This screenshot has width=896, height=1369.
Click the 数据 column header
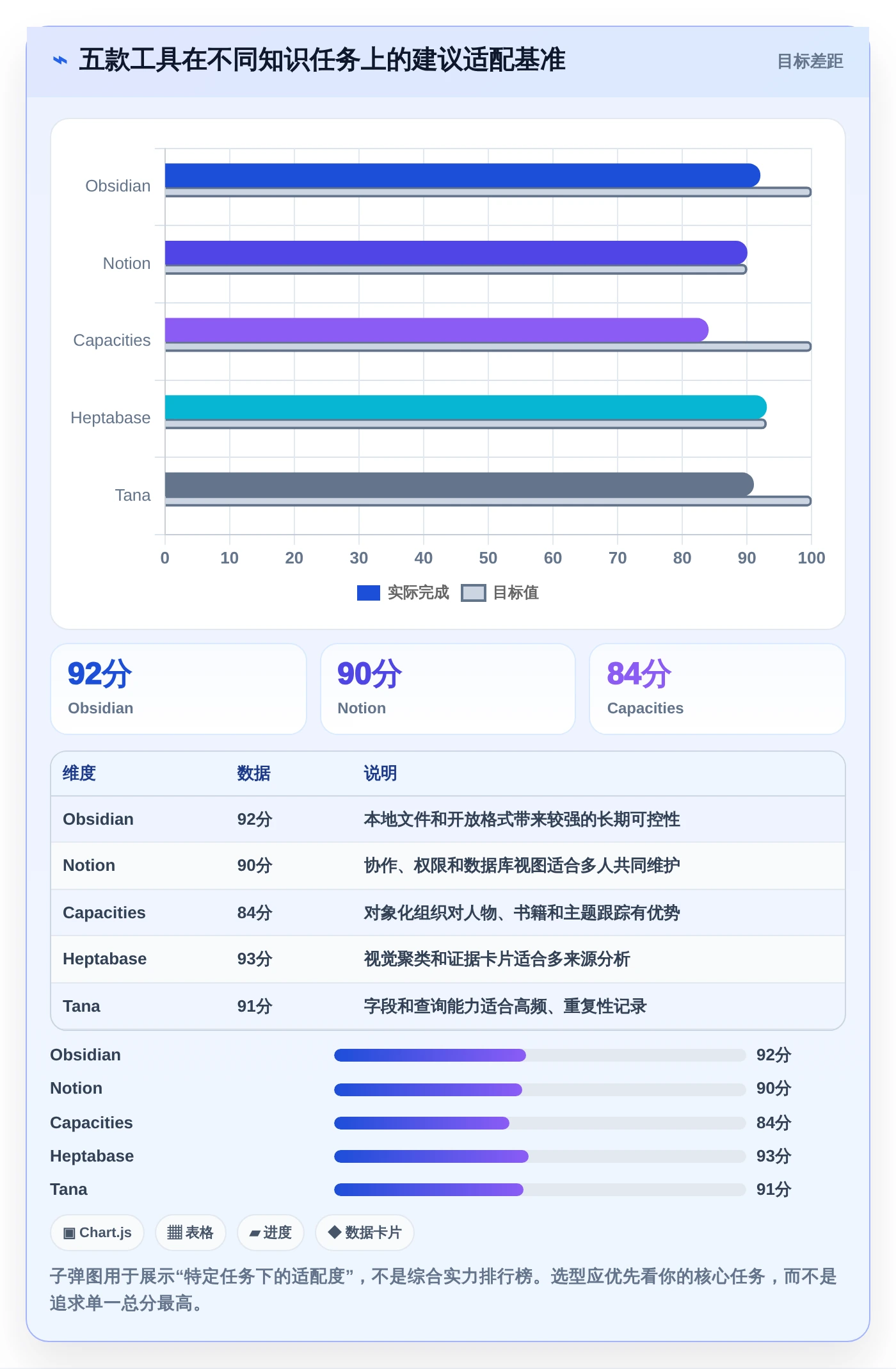253,774
